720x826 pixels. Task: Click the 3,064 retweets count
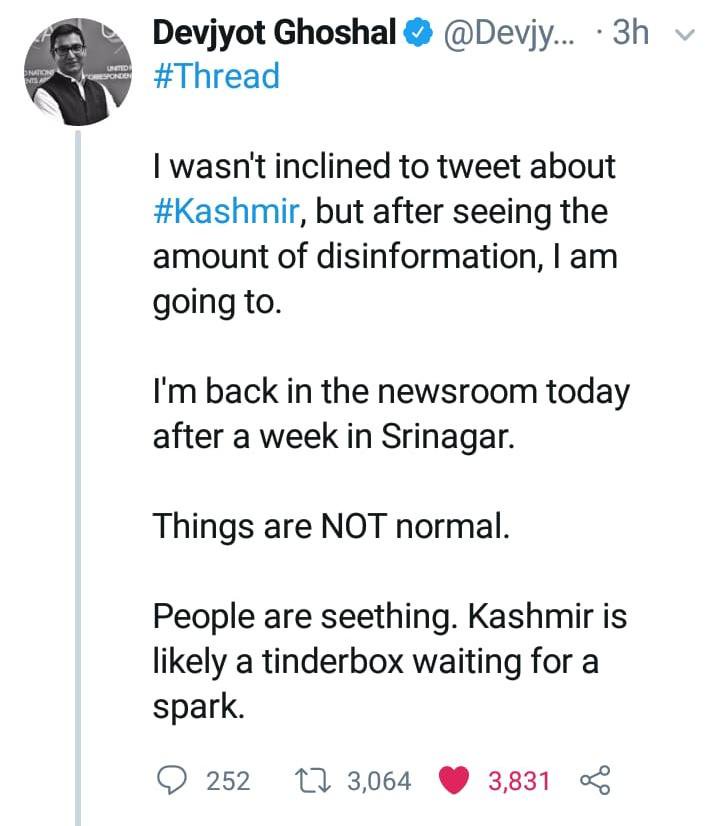[378, 780]
